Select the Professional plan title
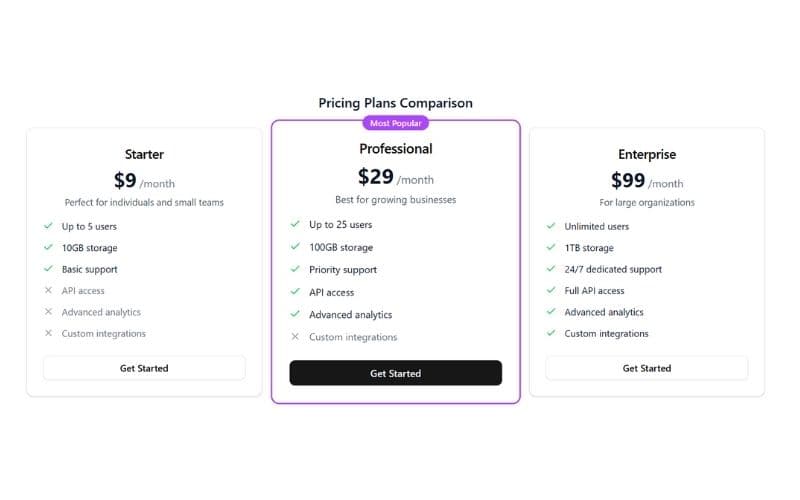 [x=396, y=149]
